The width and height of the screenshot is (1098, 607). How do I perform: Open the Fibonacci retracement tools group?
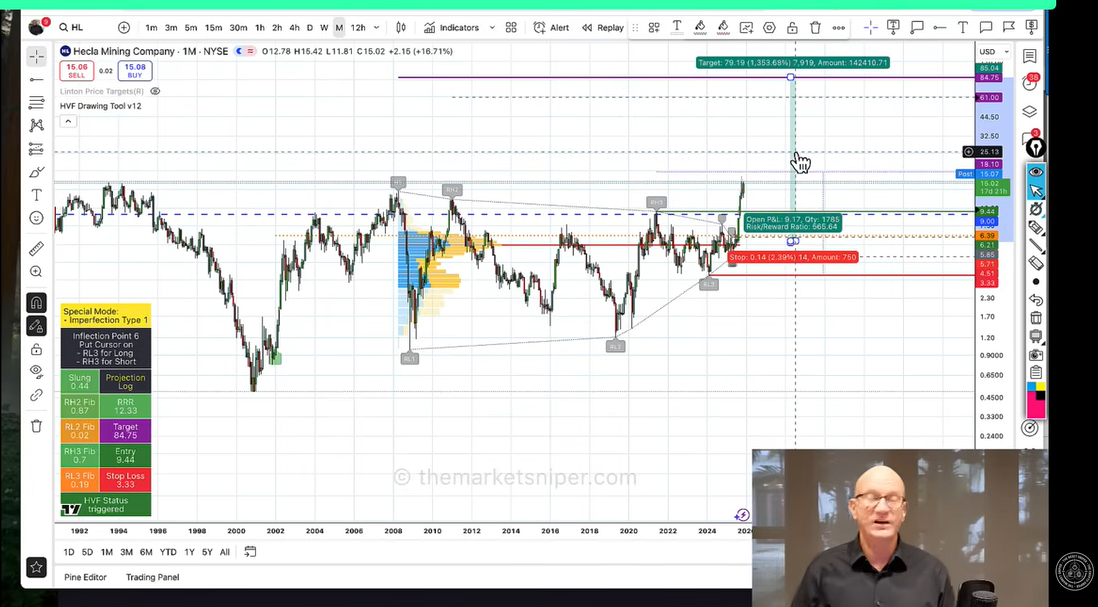point(36,103)
